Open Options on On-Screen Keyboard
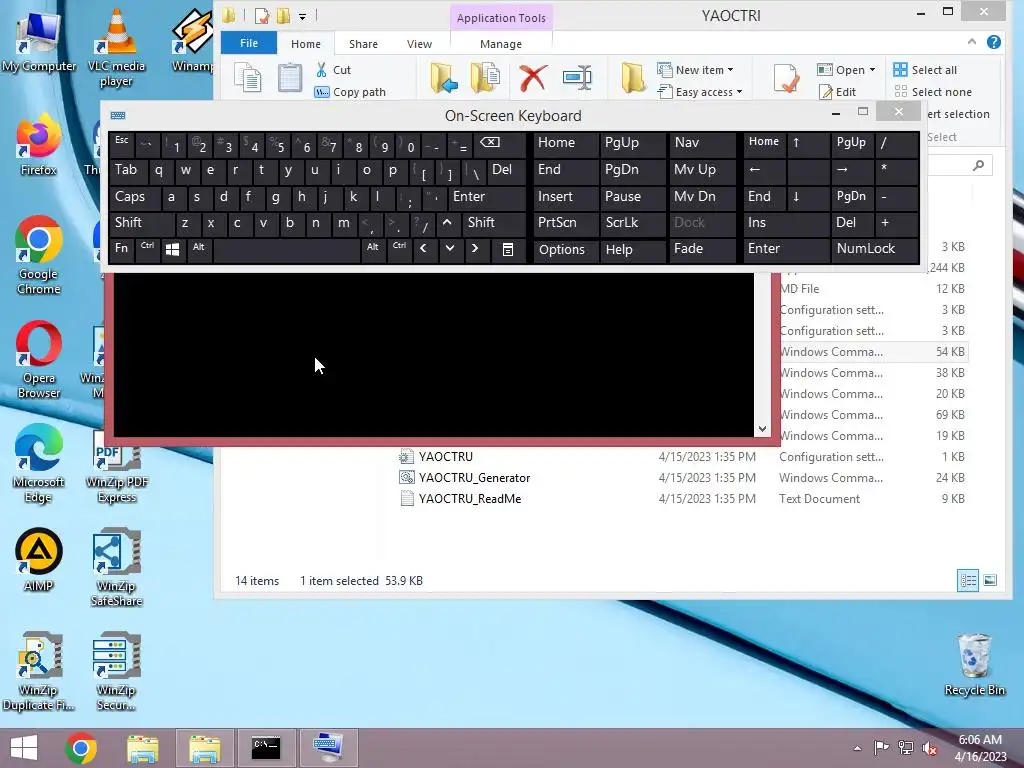This screenshot has width=1024, height=768. tap(565, 249)
